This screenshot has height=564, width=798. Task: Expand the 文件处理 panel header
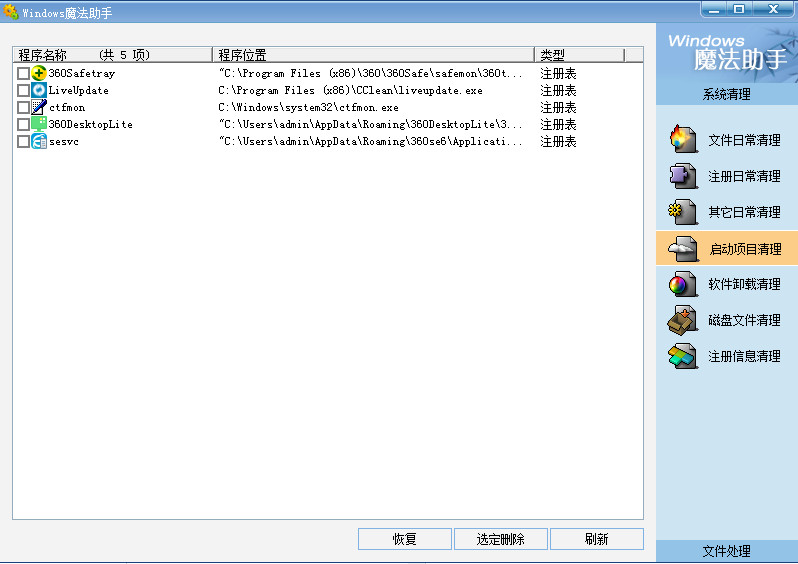pos(727,551)
